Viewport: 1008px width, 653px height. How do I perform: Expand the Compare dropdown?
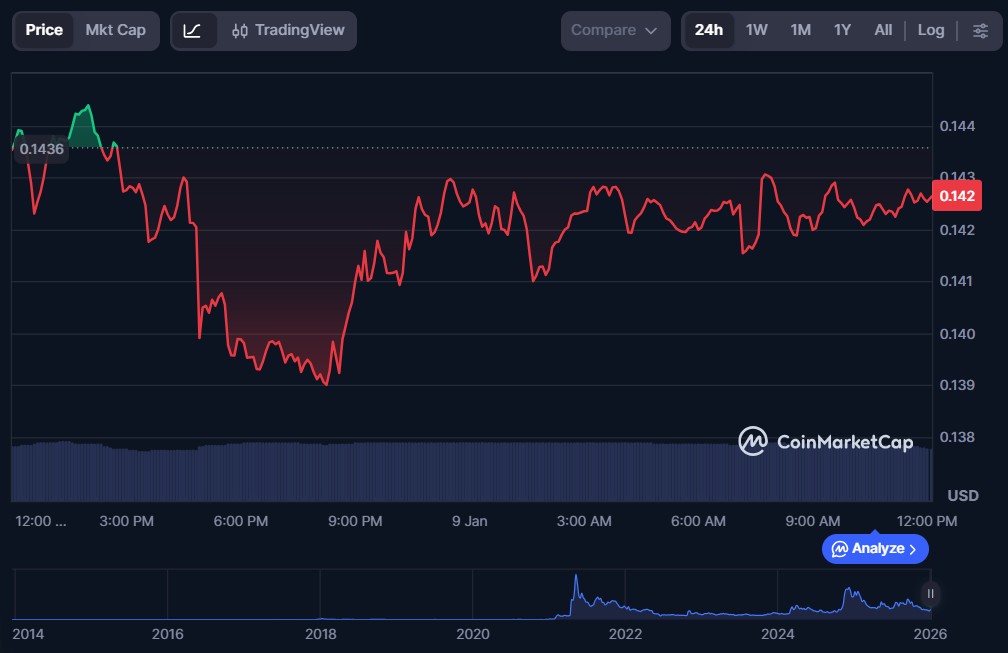tap(614, 30)
